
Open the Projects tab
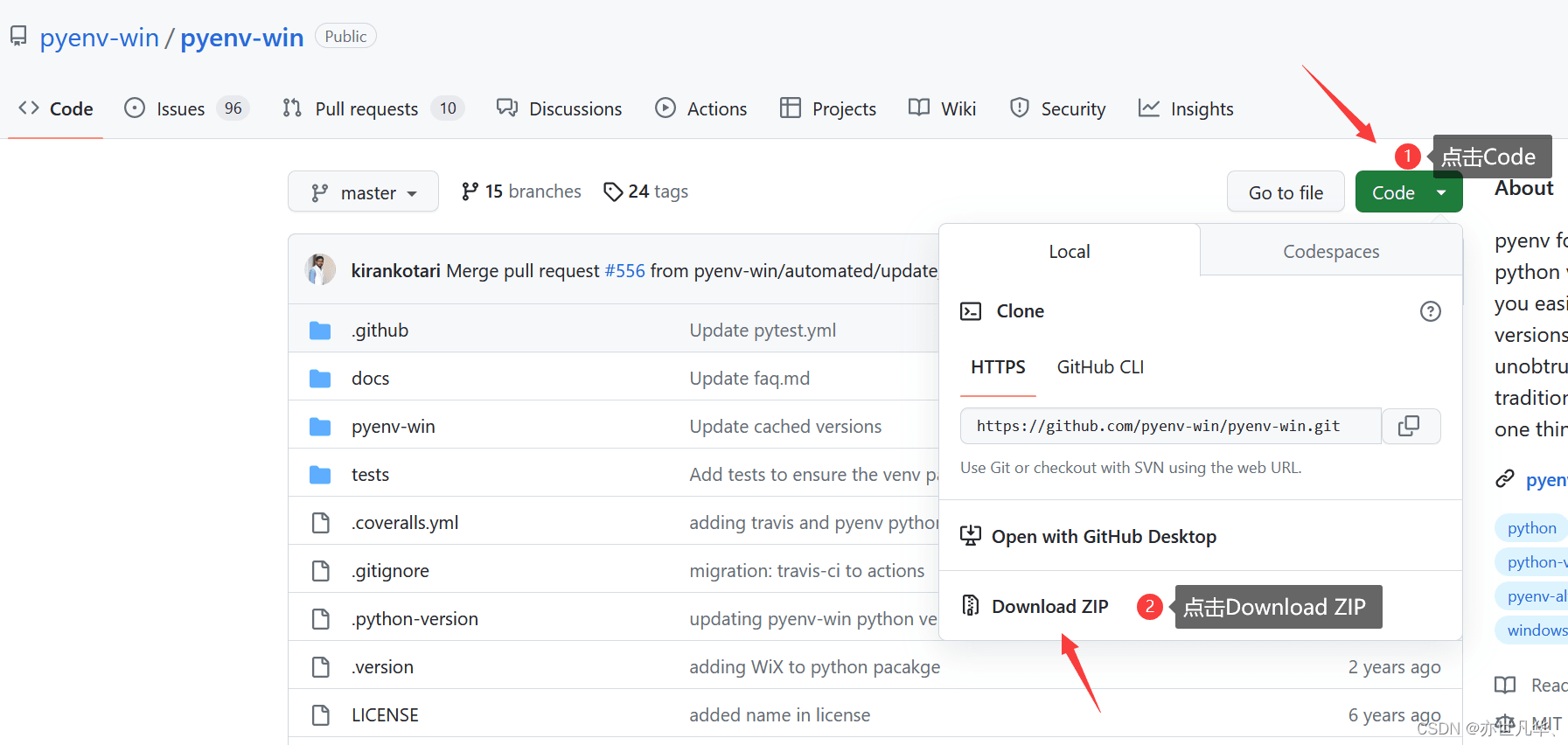pyautogui.click(x=828, y=108)
